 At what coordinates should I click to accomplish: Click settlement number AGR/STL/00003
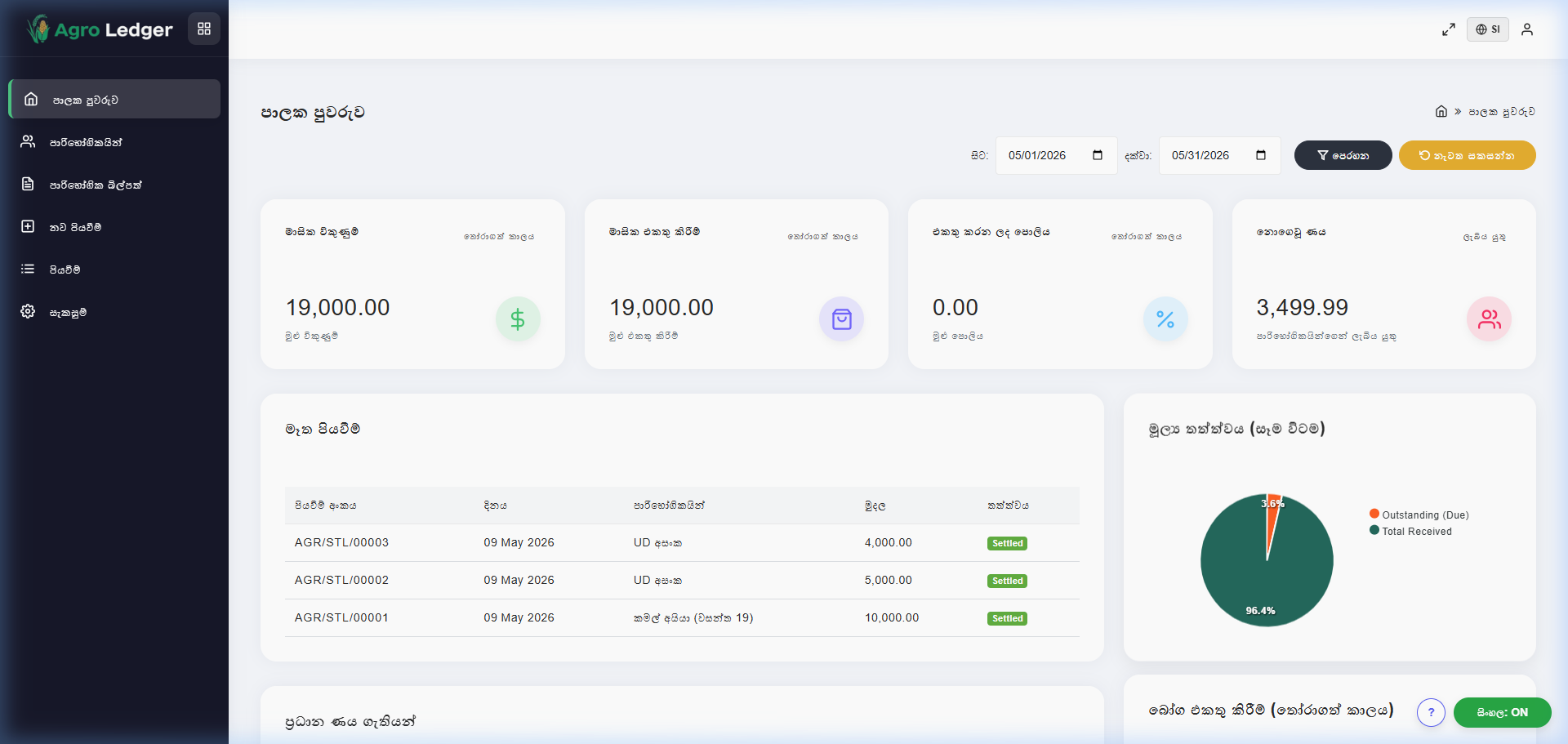tap(341, 542)
